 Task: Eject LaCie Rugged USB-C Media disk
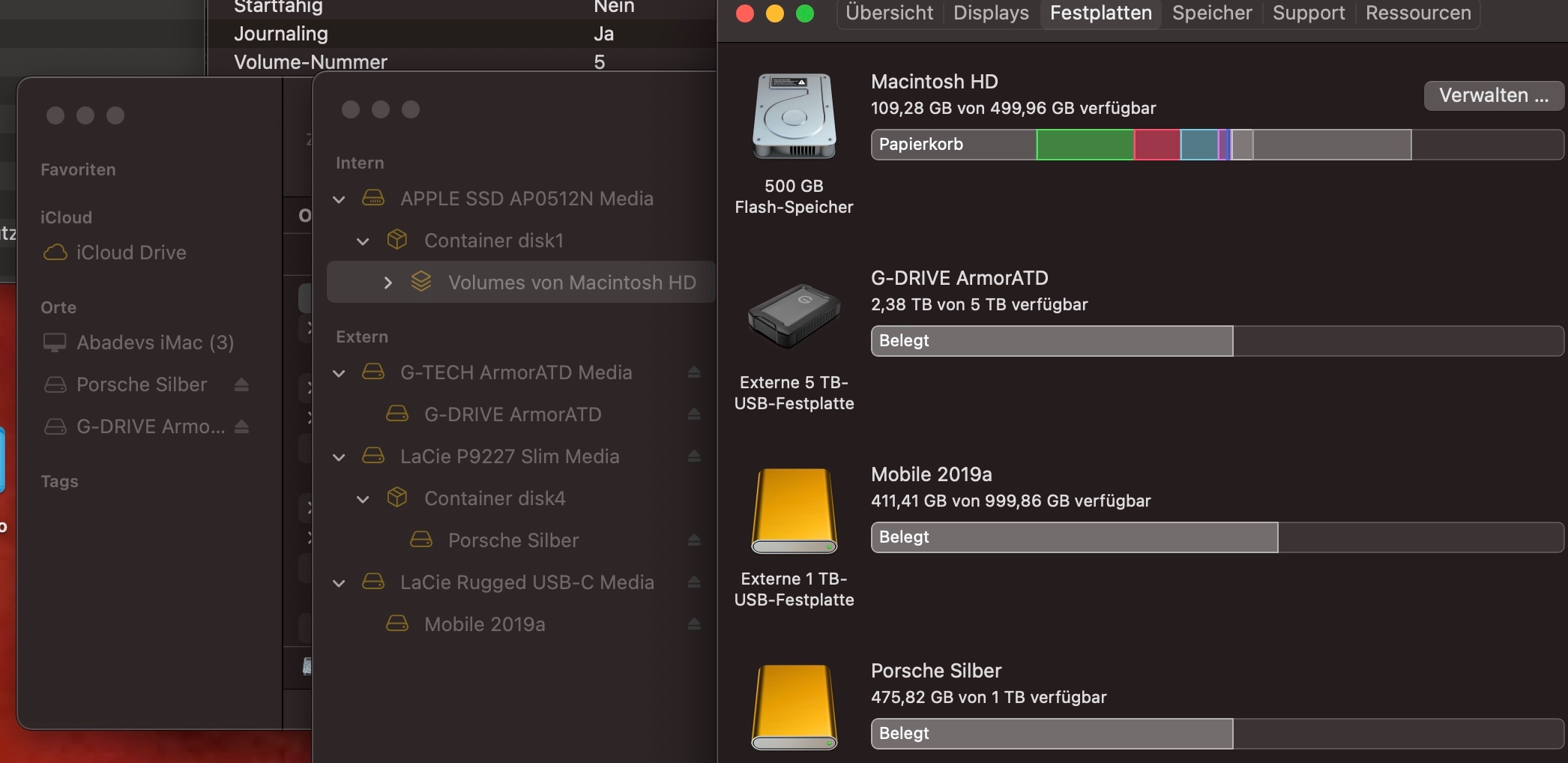694,582
